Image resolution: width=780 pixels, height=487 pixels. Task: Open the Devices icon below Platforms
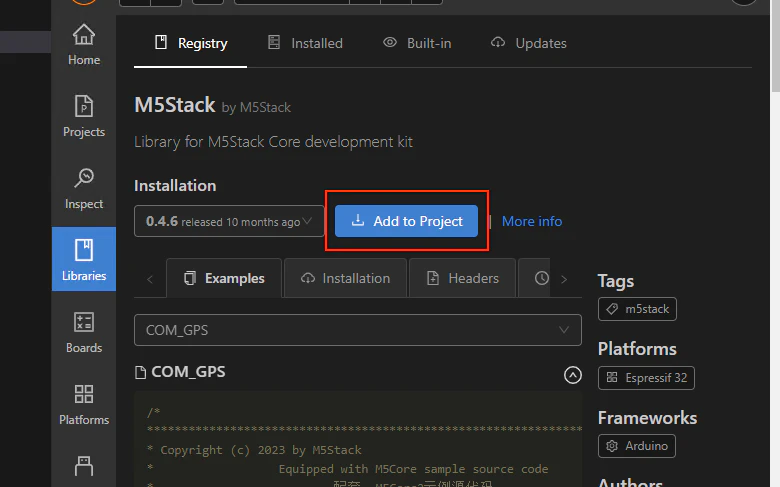84,467
